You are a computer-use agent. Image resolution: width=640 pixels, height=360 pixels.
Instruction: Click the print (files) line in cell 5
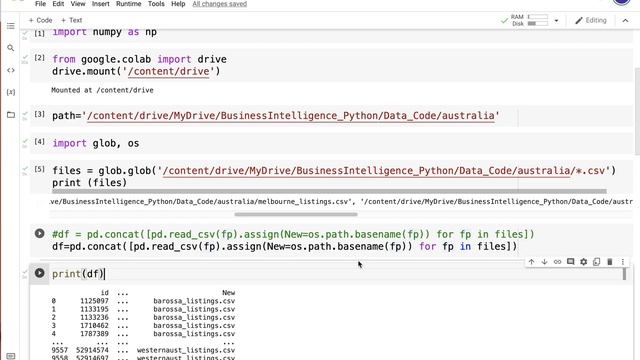point(89,183)
